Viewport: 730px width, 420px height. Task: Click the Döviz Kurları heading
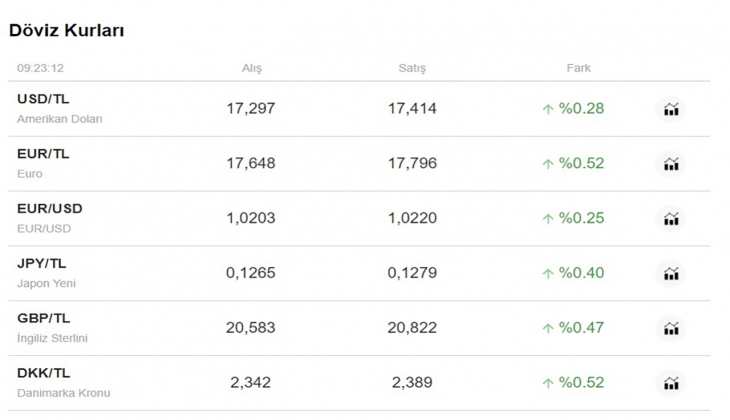66,31
